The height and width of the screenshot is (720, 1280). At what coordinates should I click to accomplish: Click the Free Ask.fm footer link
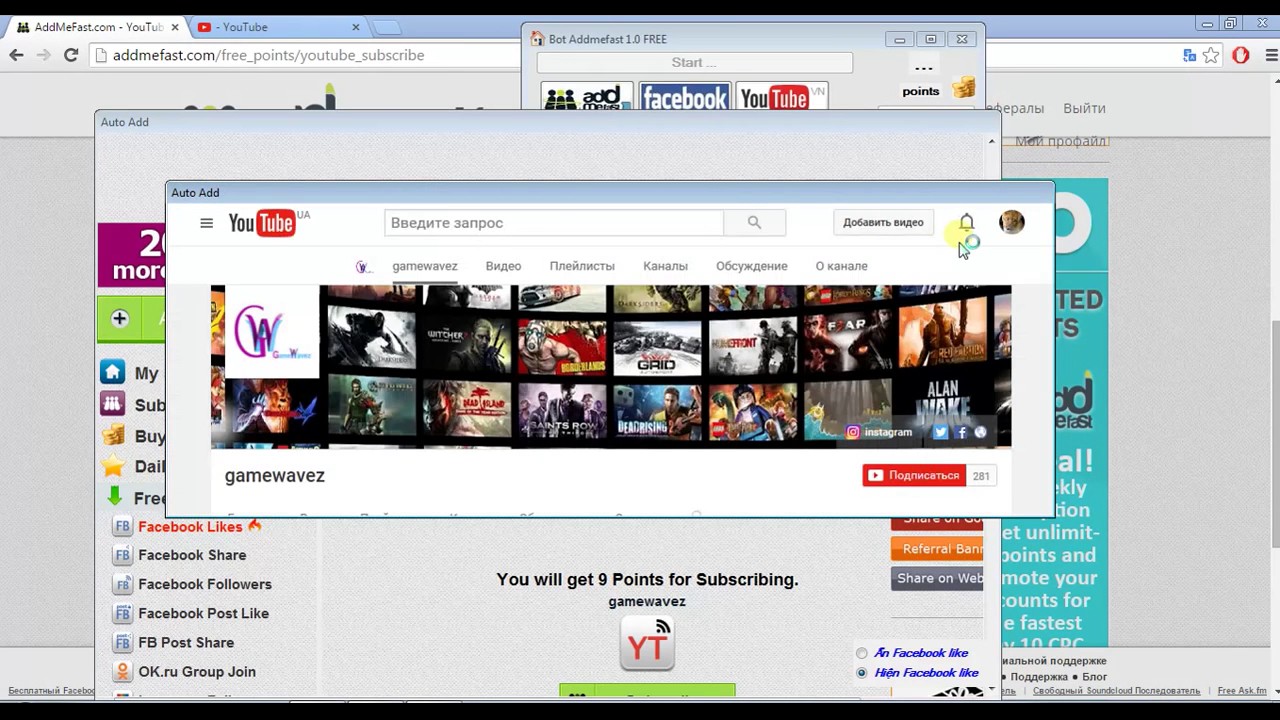point(1242,691)
